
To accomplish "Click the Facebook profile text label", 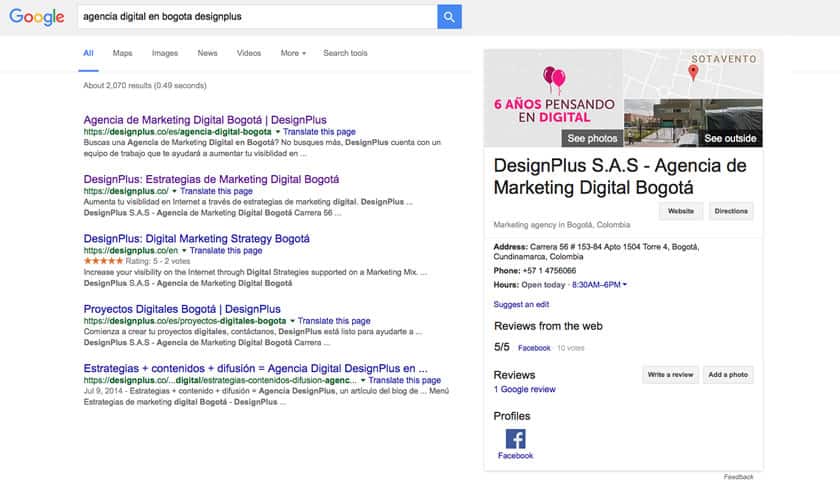I will [x=515, y=456].
